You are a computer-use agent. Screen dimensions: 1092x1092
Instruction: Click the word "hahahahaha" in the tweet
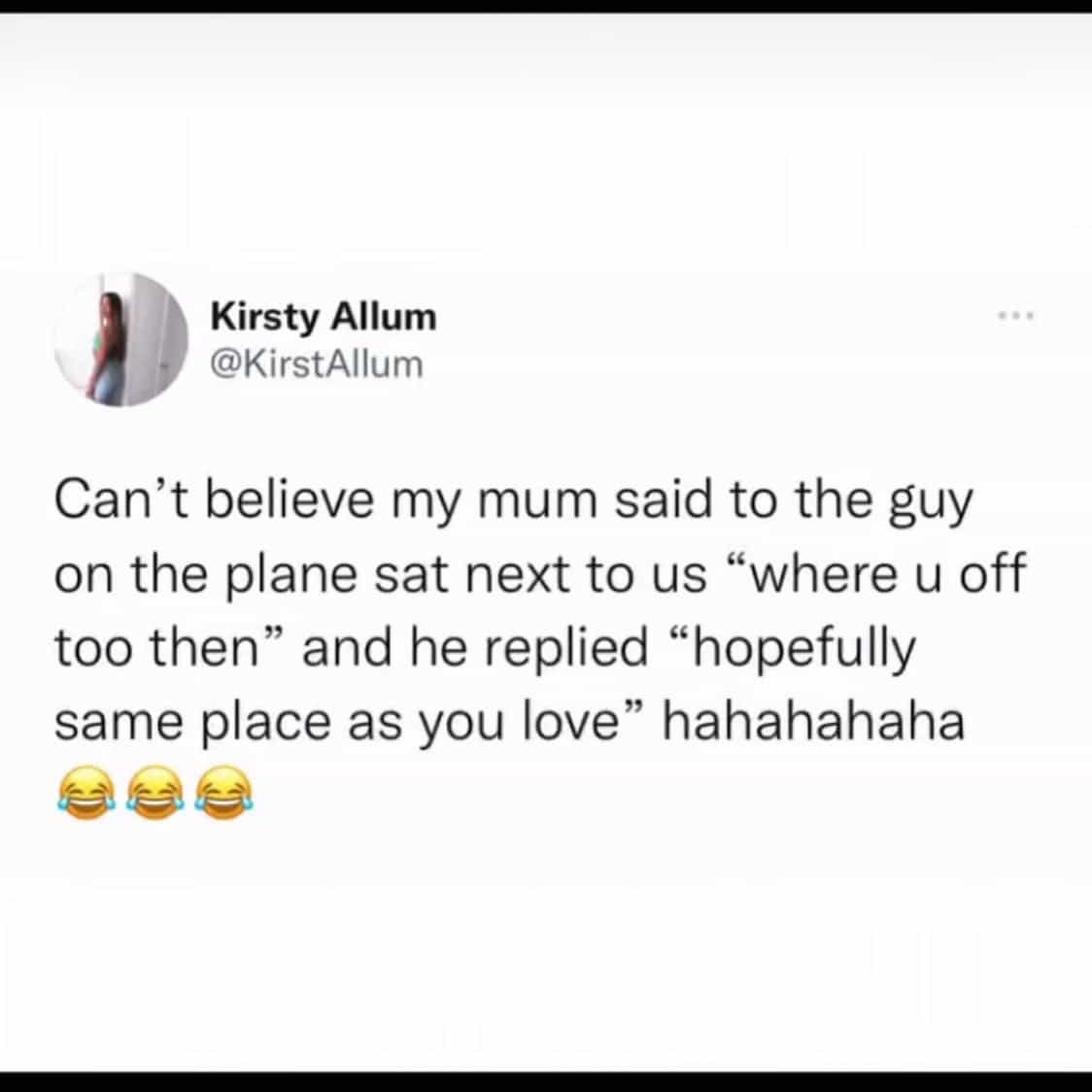click(x=812, y=723)
